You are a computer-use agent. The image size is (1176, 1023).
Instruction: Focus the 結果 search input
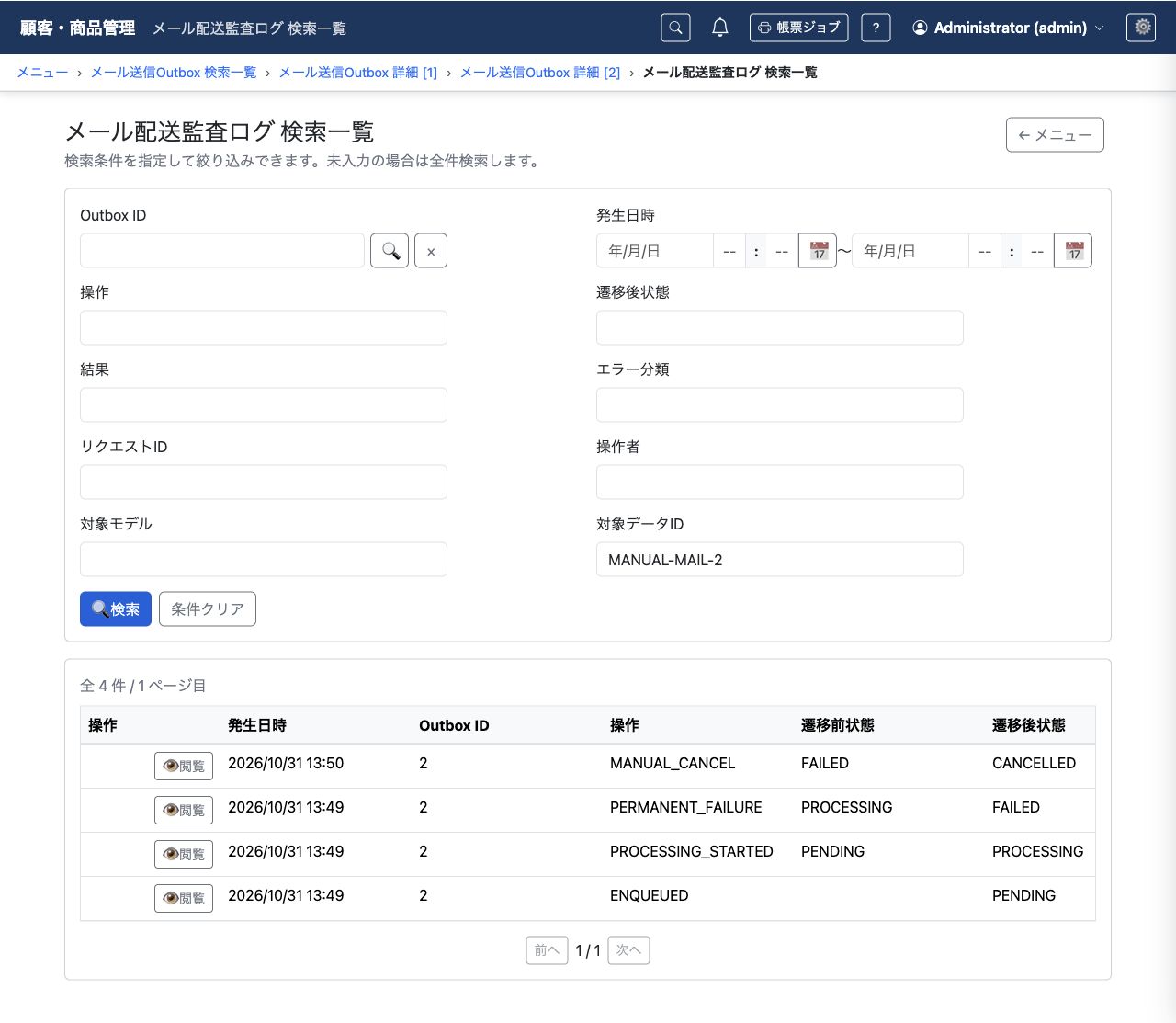(x=264, y=405)
